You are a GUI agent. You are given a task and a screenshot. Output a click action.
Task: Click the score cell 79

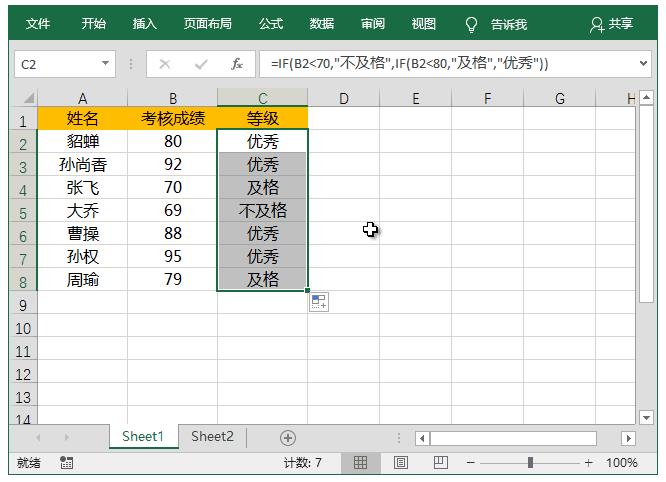[172, 279]
